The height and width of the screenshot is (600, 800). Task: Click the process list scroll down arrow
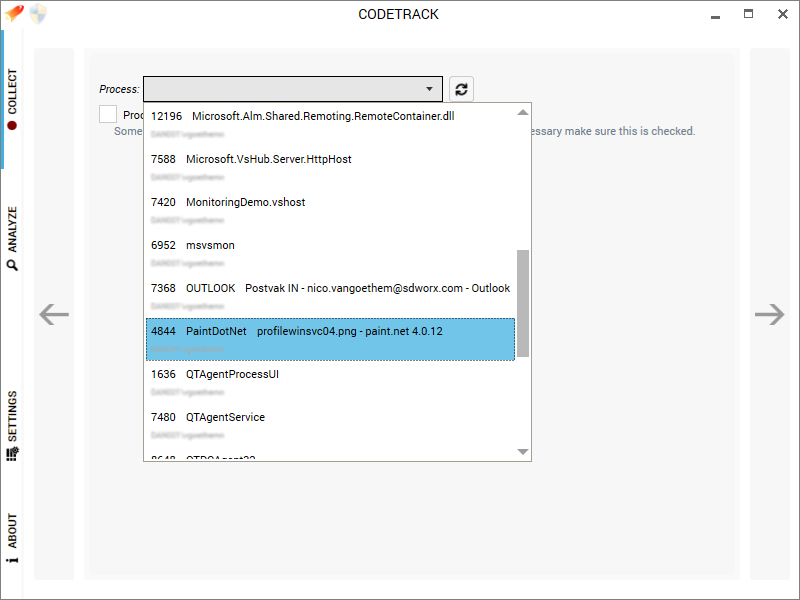(522, 452)
